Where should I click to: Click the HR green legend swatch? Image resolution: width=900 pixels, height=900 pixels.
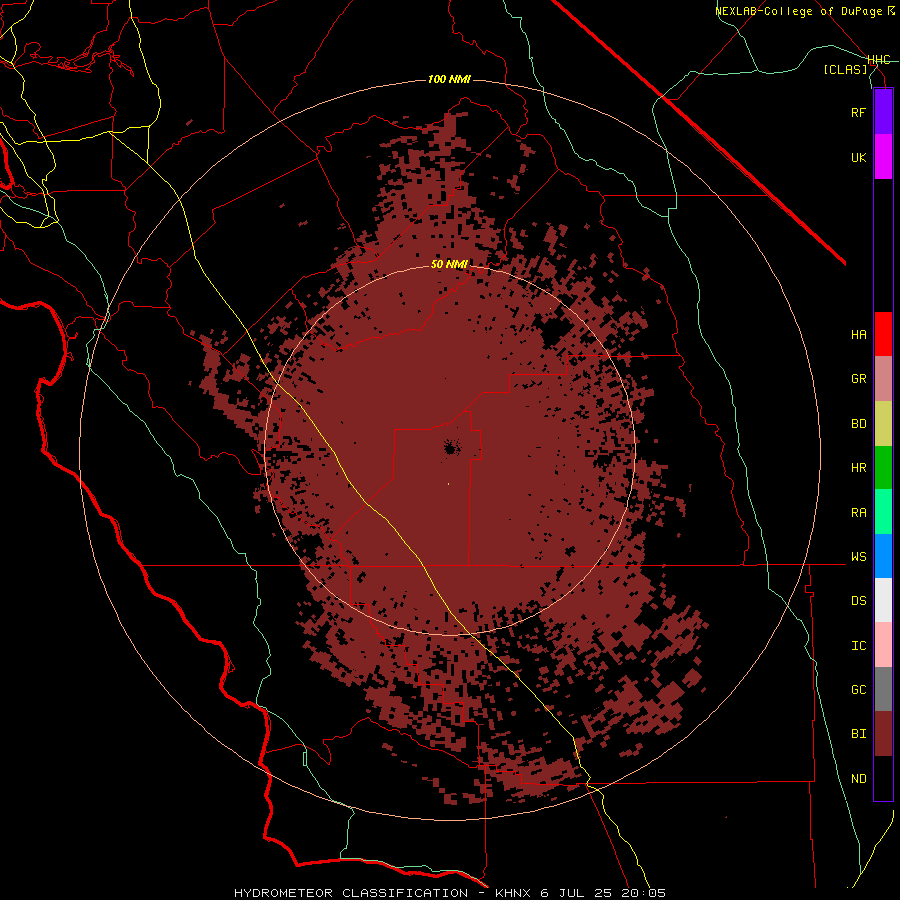(x=883, y=468)
